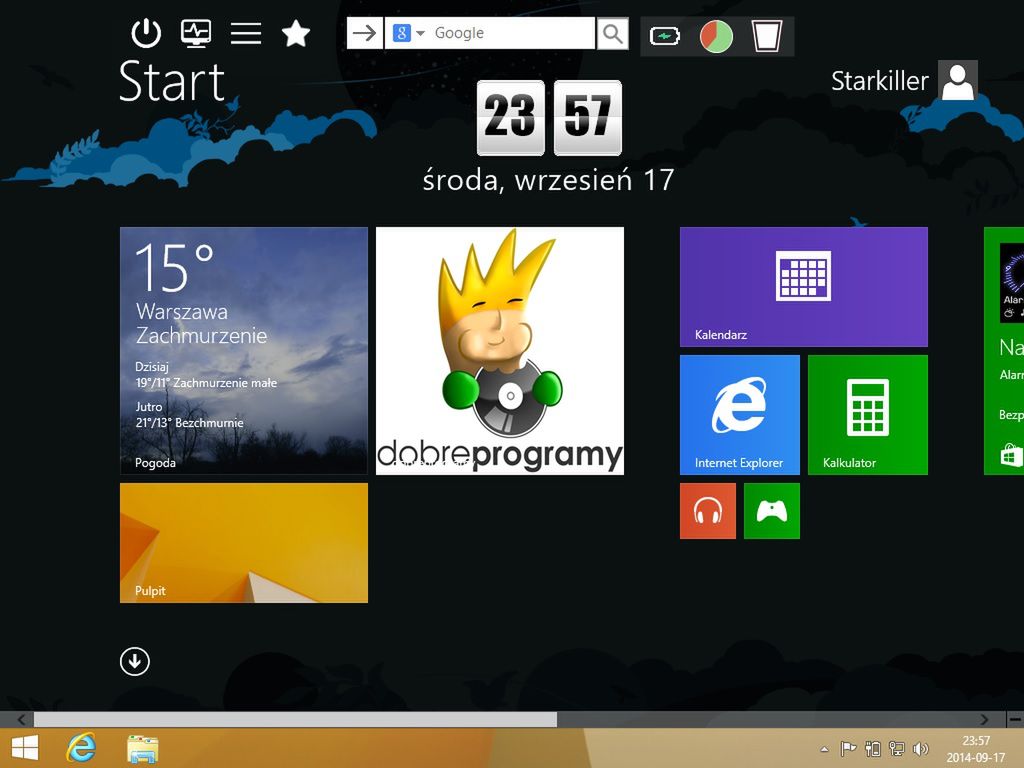The image size is (1024, 768).
Task: Open the dobreprogramy tile
Action: (x=500, y=351)
